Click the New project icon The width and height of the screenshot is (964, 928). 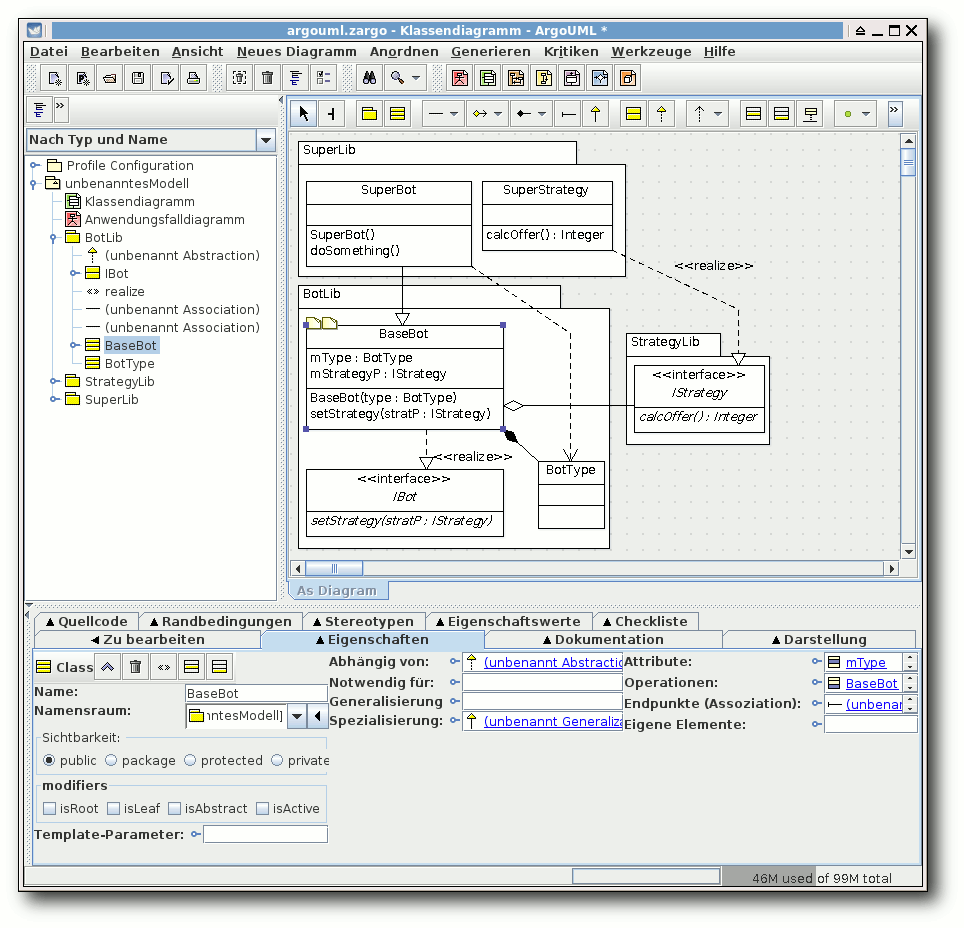[x=55, y=78]
